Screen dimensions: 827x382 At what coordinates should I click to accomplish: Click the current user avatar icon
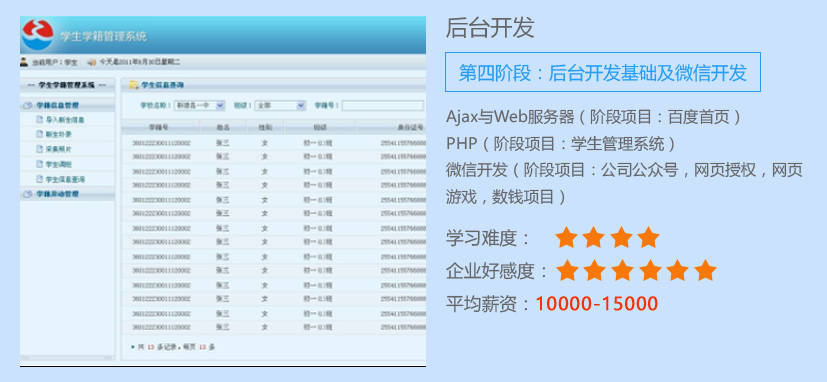tap(24, 62)
